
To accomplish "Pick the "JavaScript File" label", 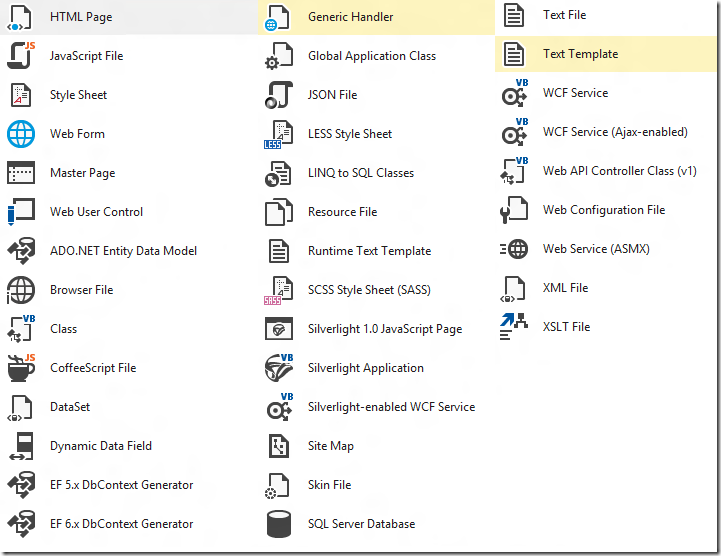I will pyautogui.click(x=86, y=56).
